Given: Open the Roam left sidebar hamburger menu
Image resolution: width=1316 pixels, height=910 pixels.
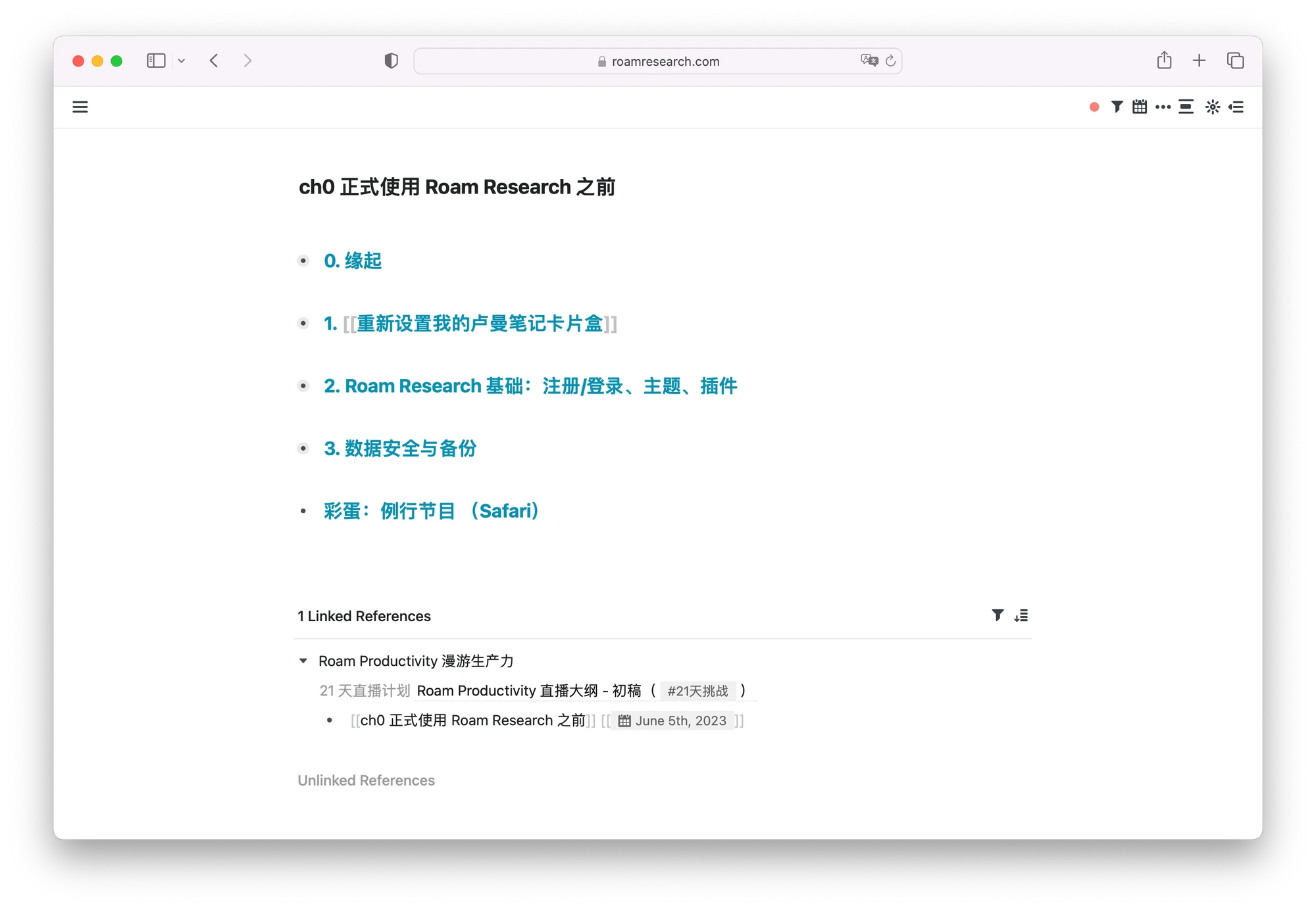Looking at the screenshot, I should [80, 107].
